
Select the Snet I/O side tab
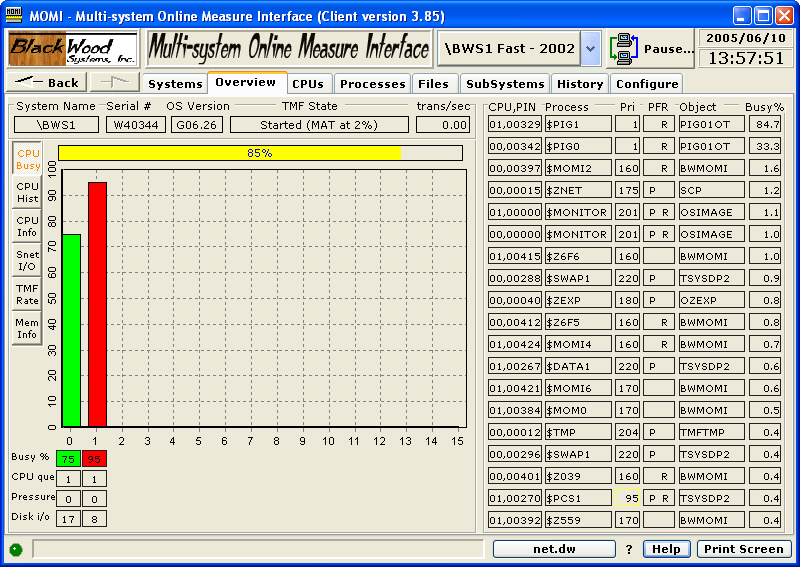tap(27, 261)
